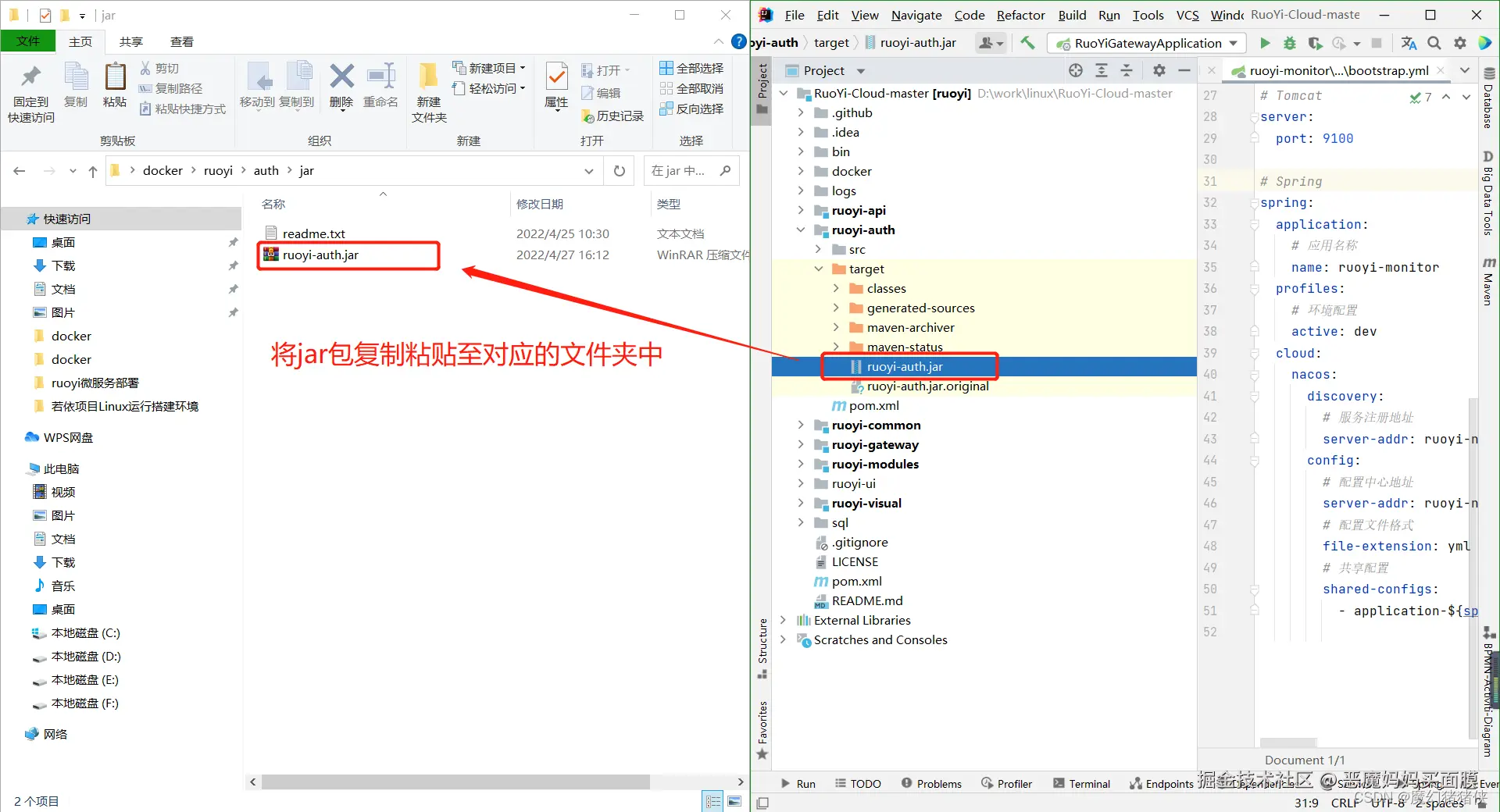The image size is (1500, 812).
Task: Open Explorer address history dropdown
Action: click(x=589, y=171)
